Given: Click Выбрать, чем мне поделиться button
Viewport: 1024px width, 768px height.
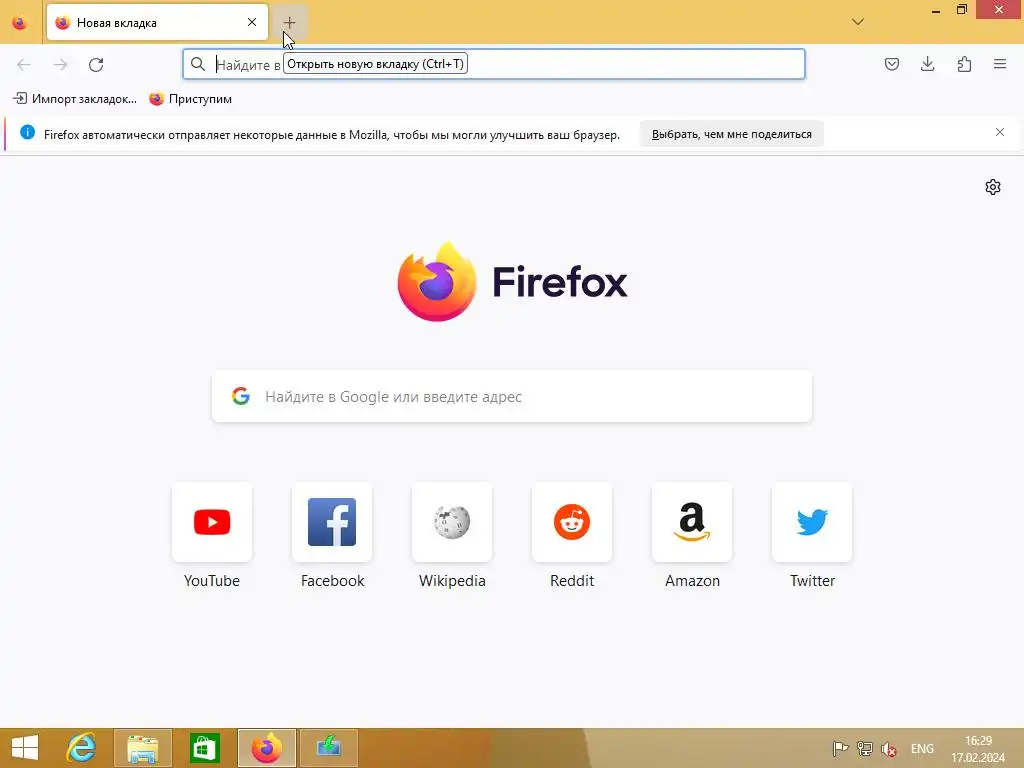Looking at the screenshot, I should pyautogui.click(x=731, y=134).
